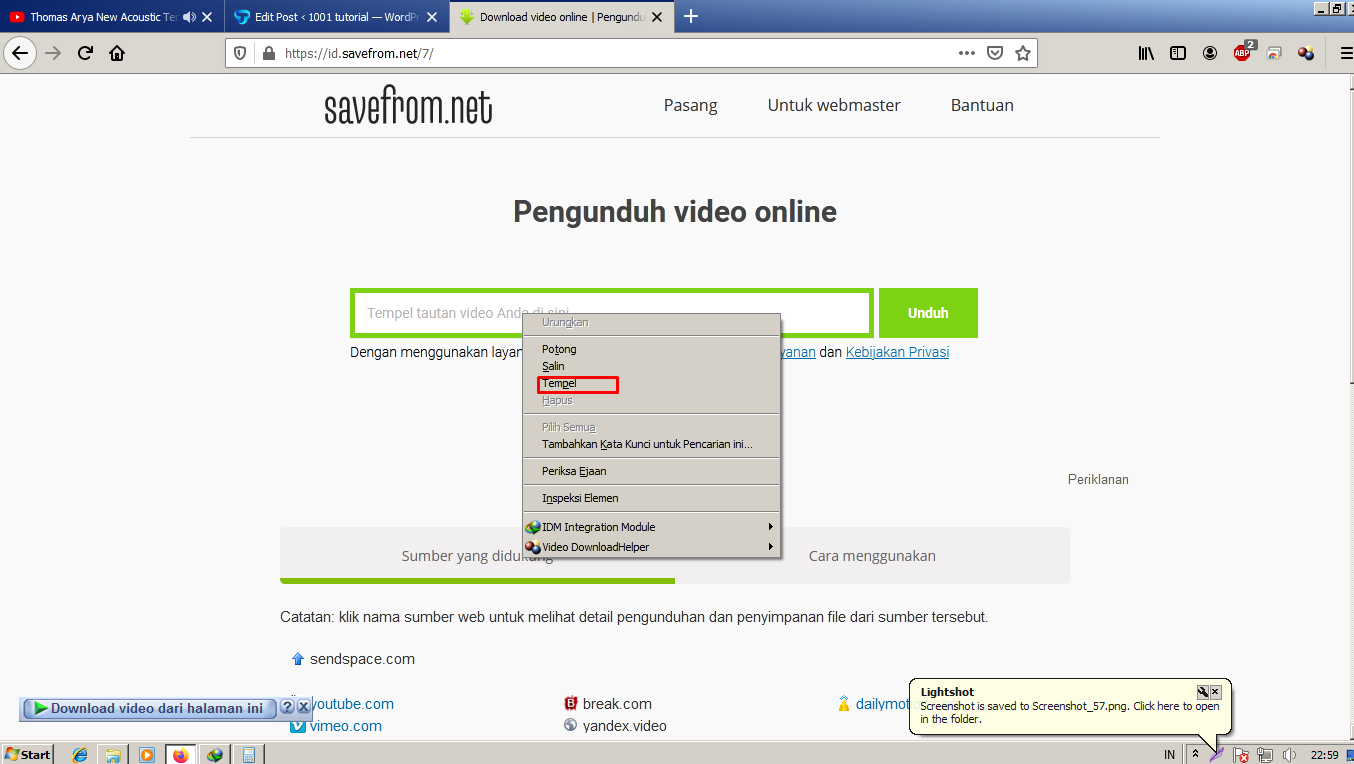Click the green Unduh button
This screenshot has height=764, width=1354.
tap(928, 313)
